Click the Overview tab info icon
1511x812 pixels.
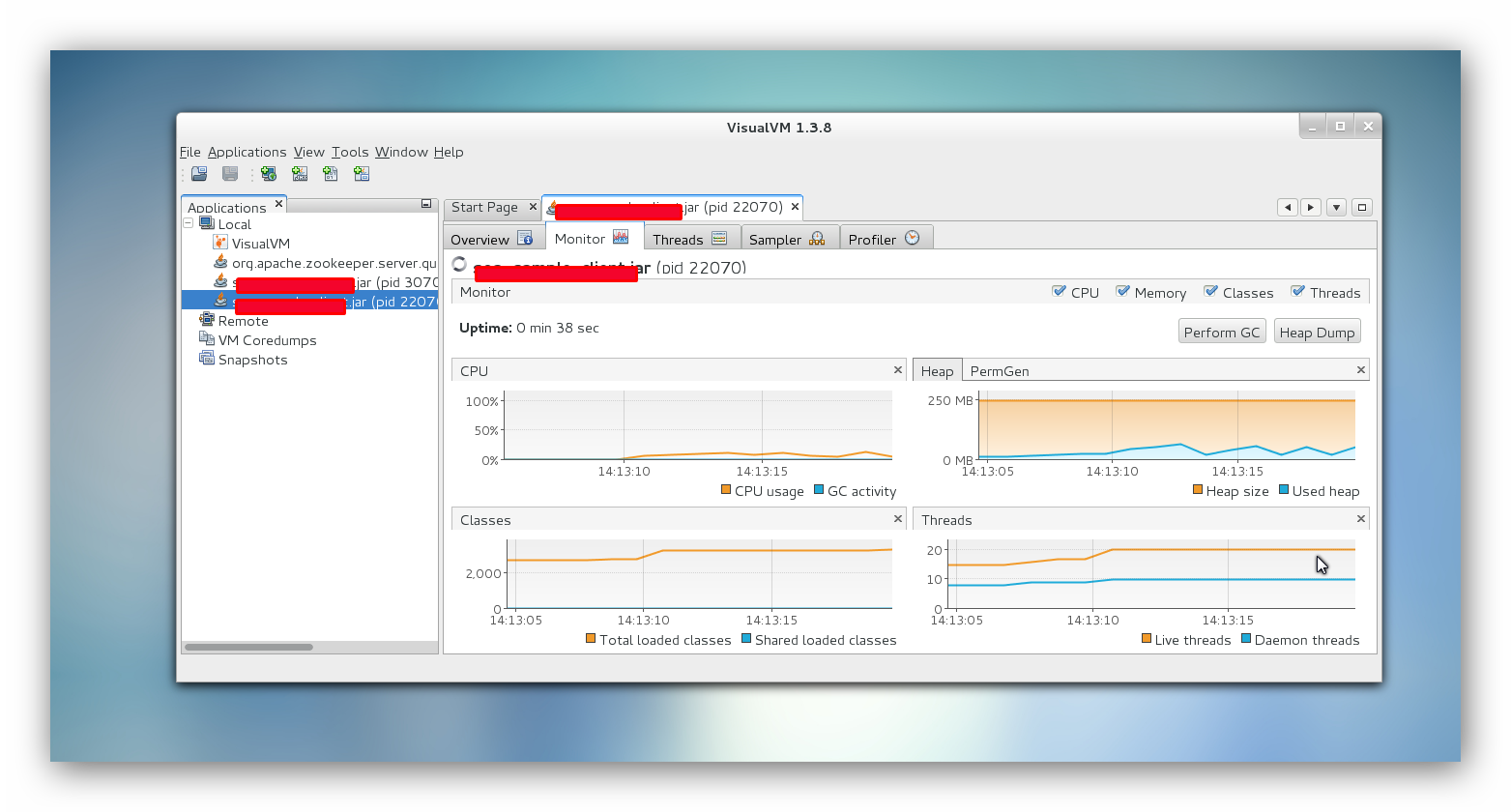tap(525, 238)
